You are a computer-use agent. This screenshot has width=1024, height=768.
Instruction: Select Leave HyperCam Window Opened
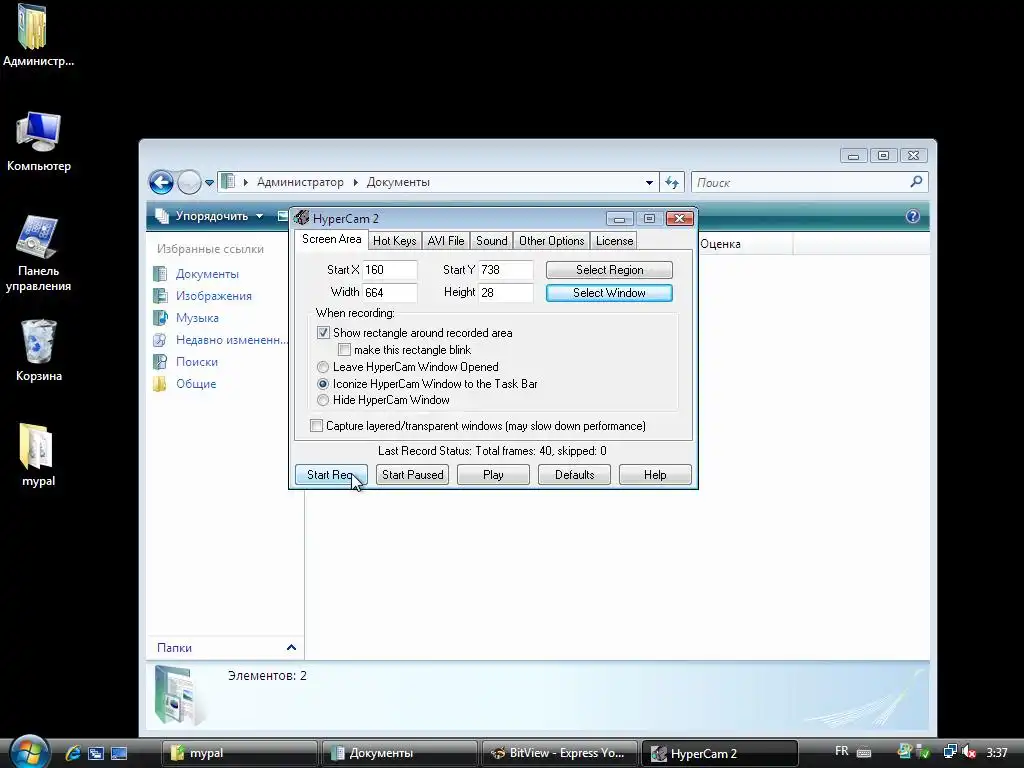click(323, 367)
